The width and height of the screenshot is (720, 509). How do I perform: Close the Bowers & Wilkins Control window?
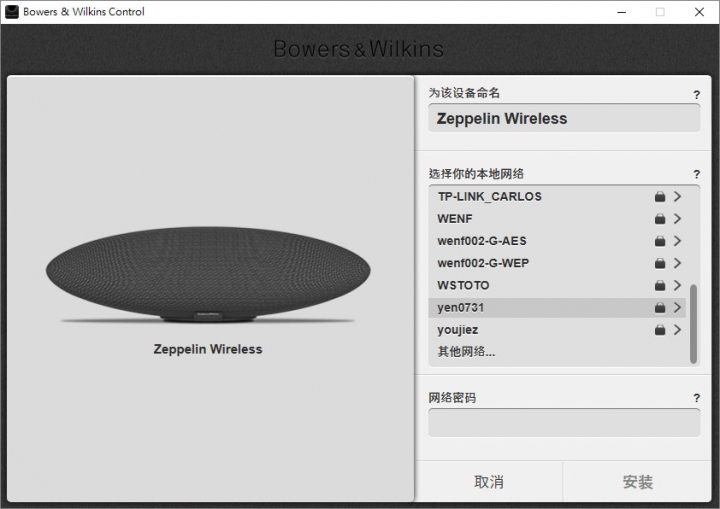699,12
